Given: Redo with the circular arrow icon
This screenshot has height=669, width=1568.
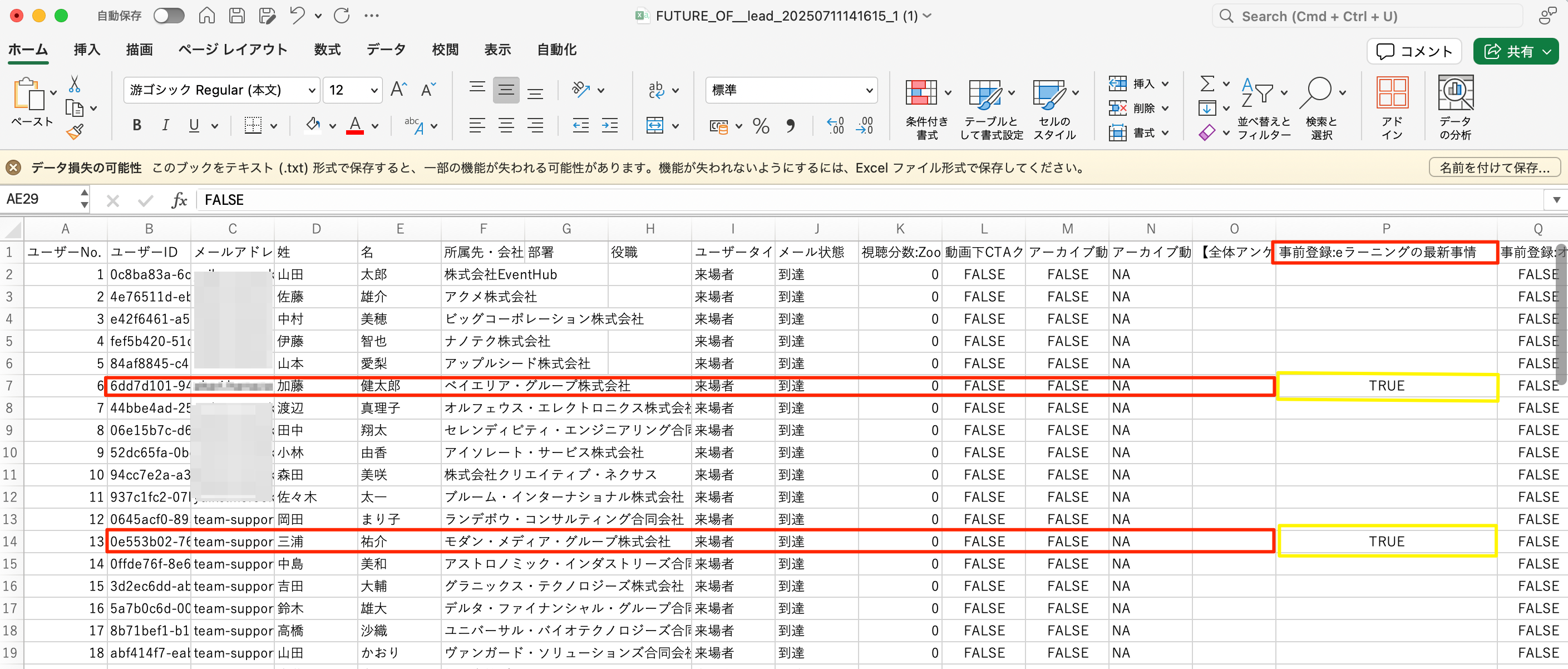Looking at the screenshot, I should (x=342, y=16).
